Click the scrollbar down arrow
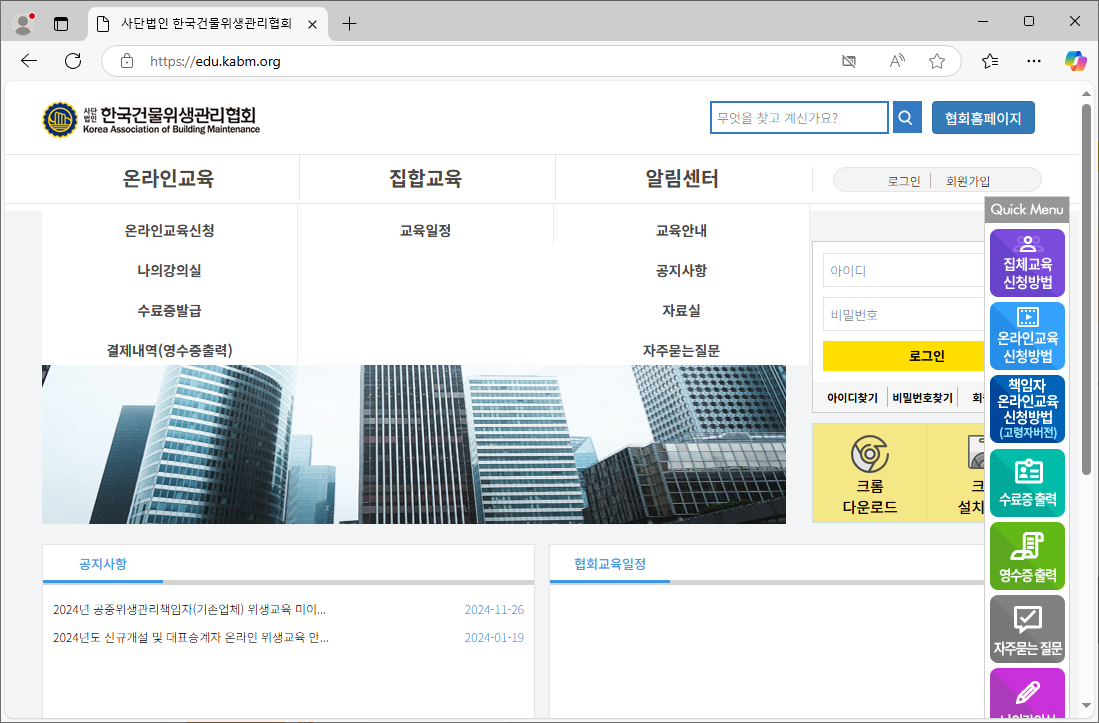The width and height of the screenshot is (1099, 723). coord(1086,706)
